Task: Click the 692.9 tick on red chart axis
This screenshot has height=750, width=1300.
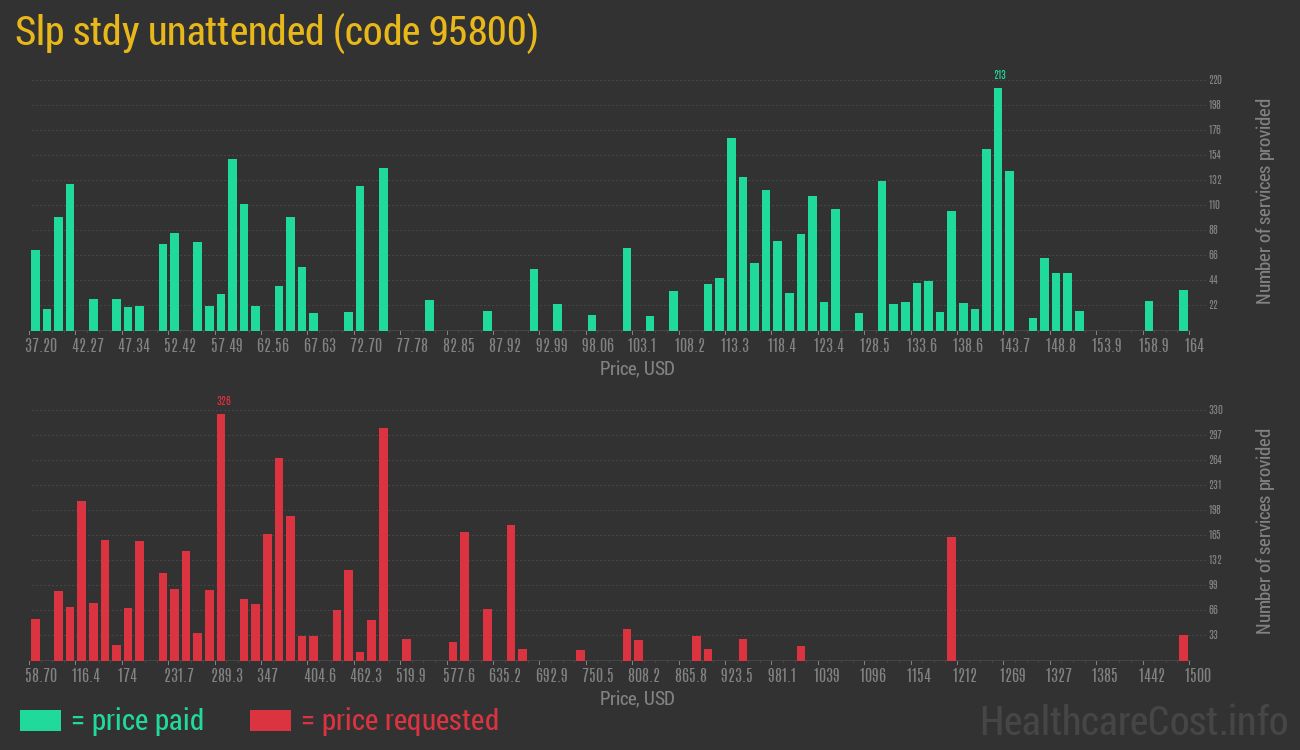Action: (x=551, y=676)
